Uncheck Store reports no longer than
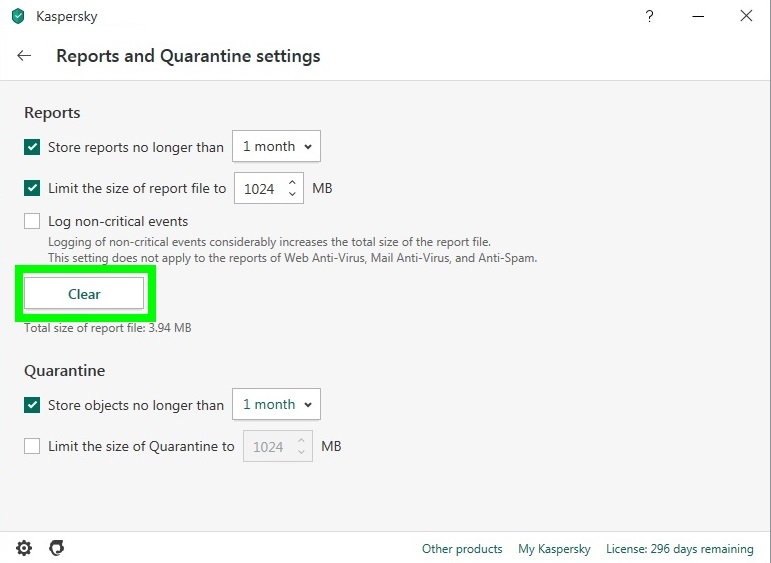The width and height of the screenshot is (771, 563). [x=32, y=147]
